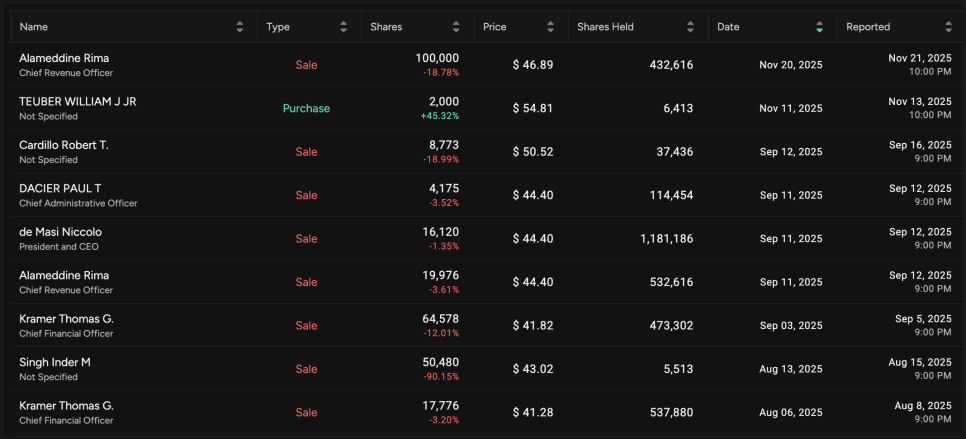The image size is (966, 439).
Task: Select the Shares Held column header label
Action: pyautogui.click(x=606, y=27)
